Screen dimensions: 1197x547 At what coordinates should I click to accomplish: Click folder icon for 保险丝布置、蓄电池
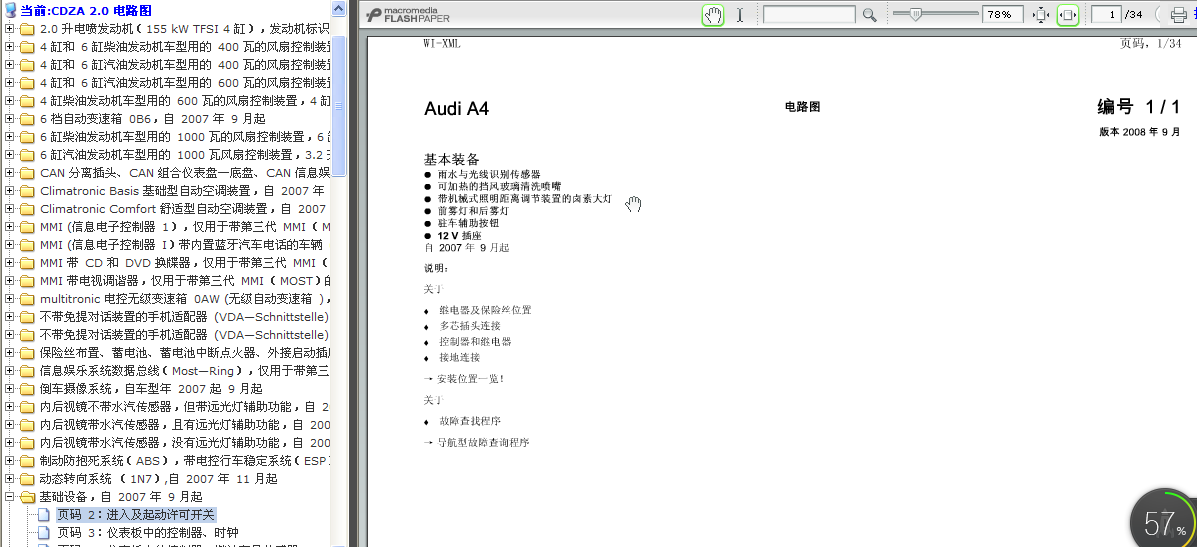click(x=27, y=353)
